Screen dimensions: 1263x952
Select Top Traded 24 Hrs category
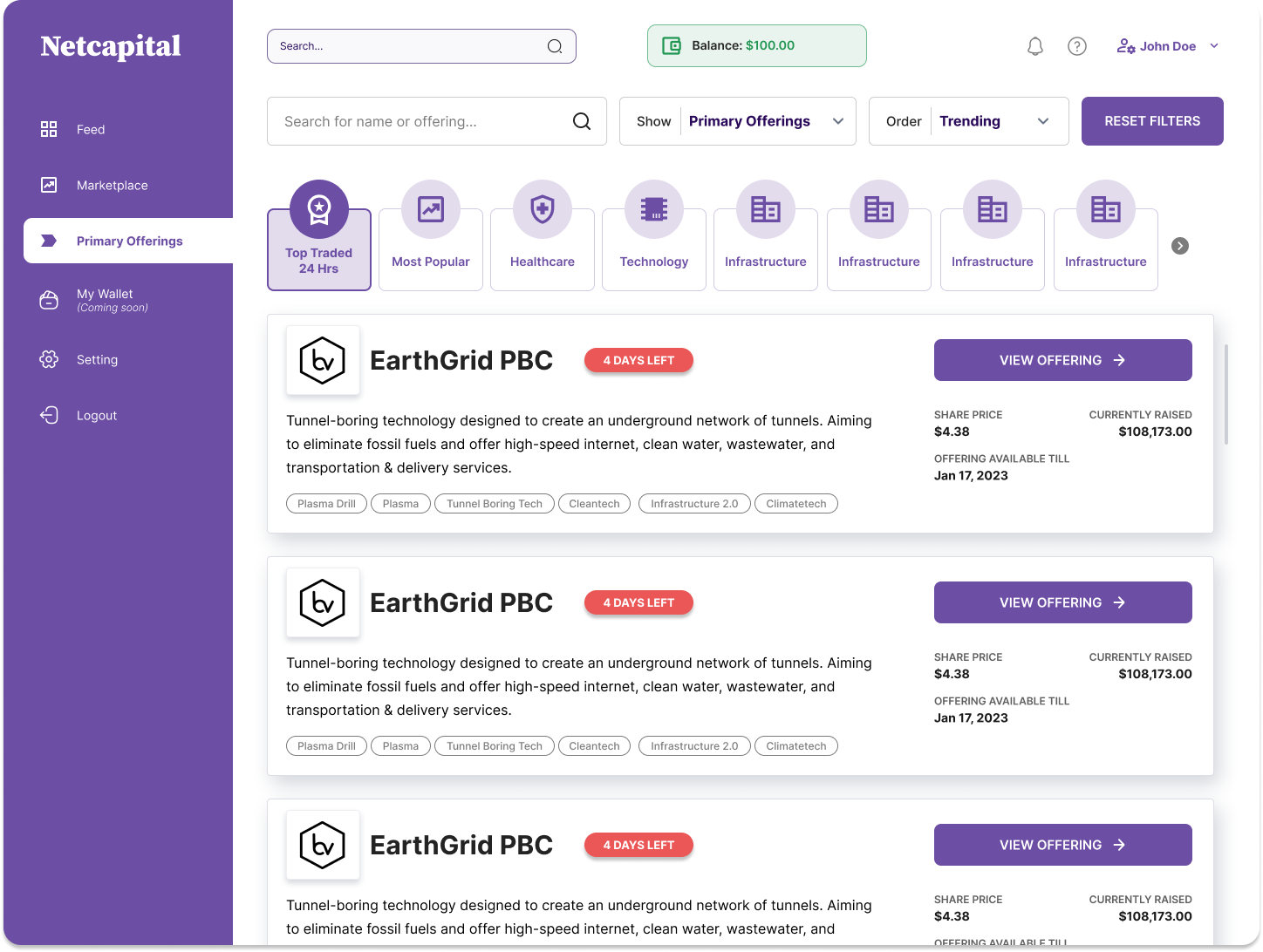pyautogui.click(x=319, y=235)
